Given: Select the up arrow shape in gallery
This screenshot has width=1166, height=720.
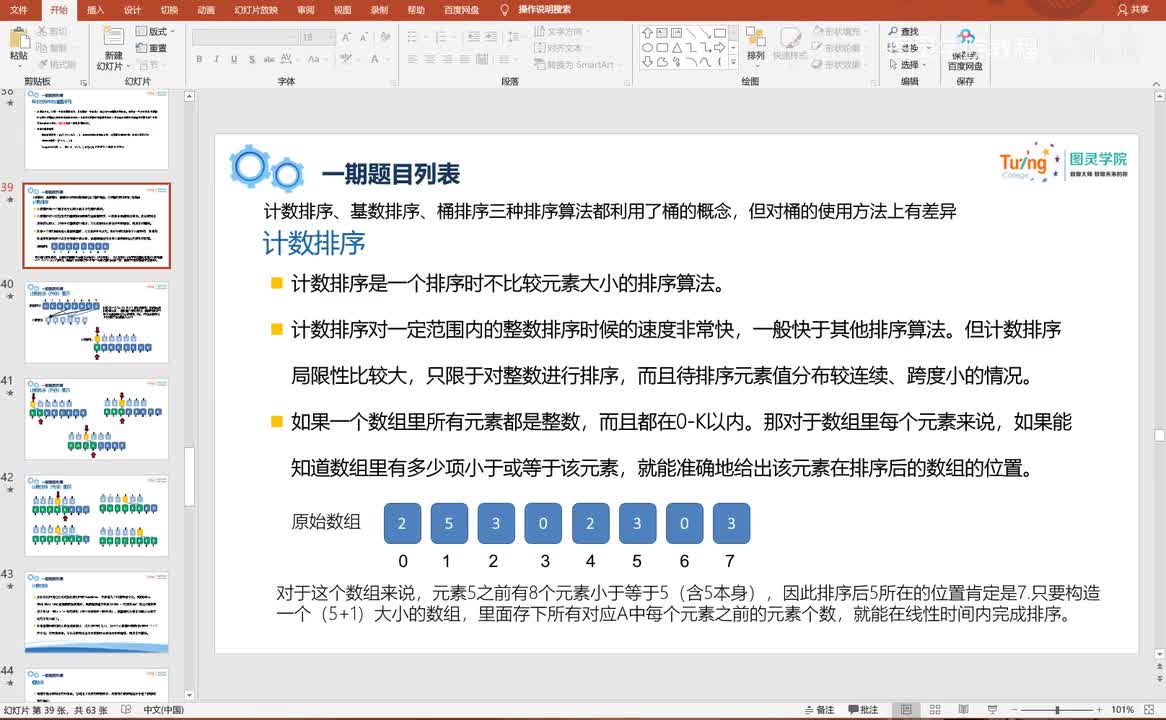Looking at the screenshot, I should 647,33.
